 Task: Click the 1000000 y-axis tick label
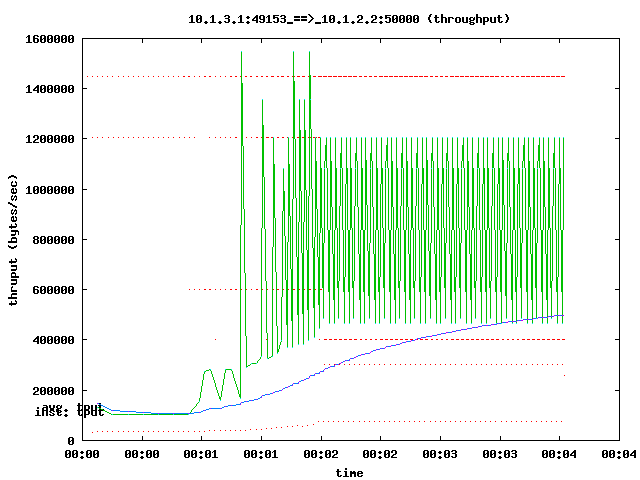coord(52,189)
